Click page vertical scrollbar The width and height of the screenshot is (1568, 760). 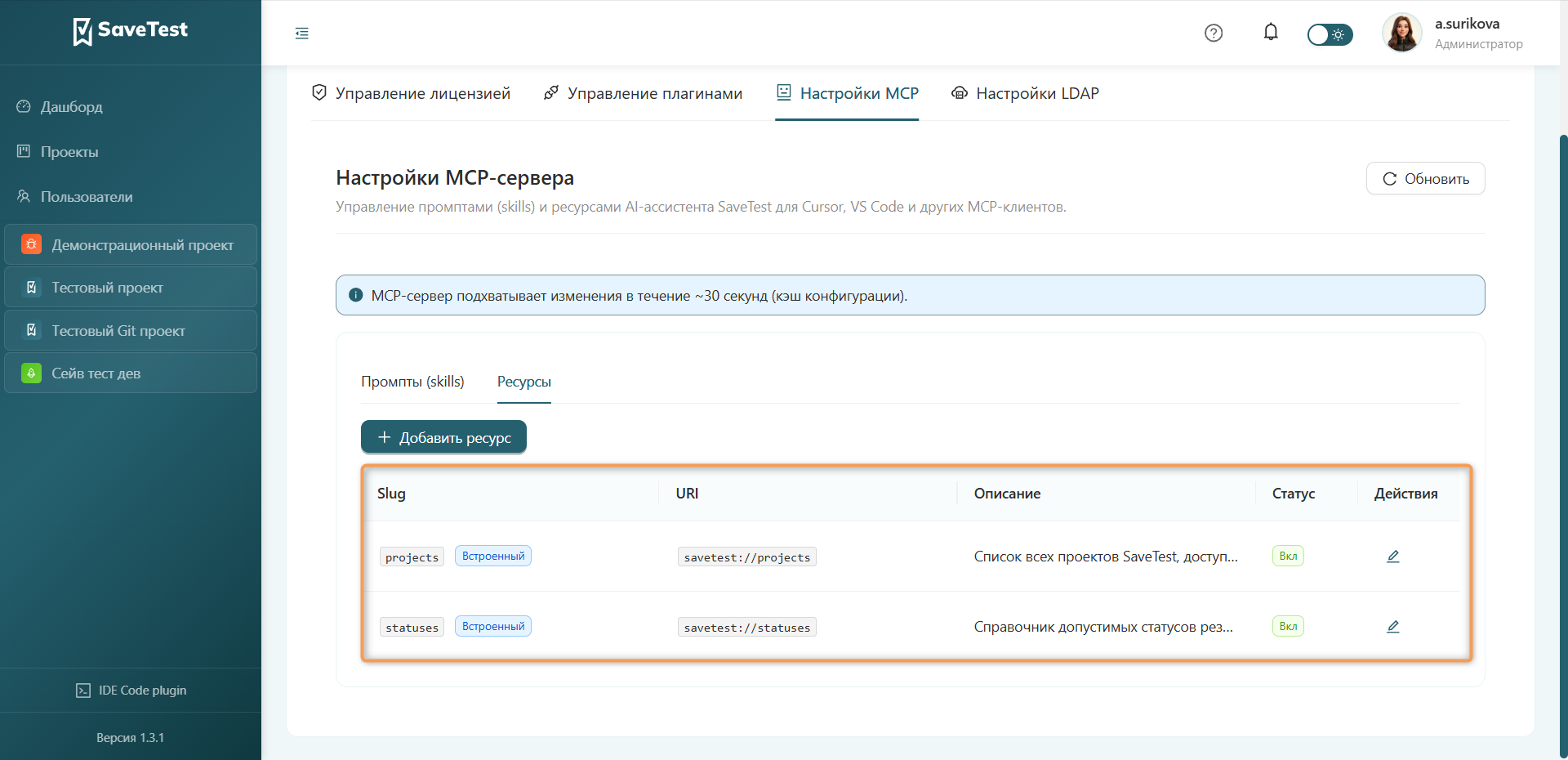pyautogui.click(x=1563, y=445)
